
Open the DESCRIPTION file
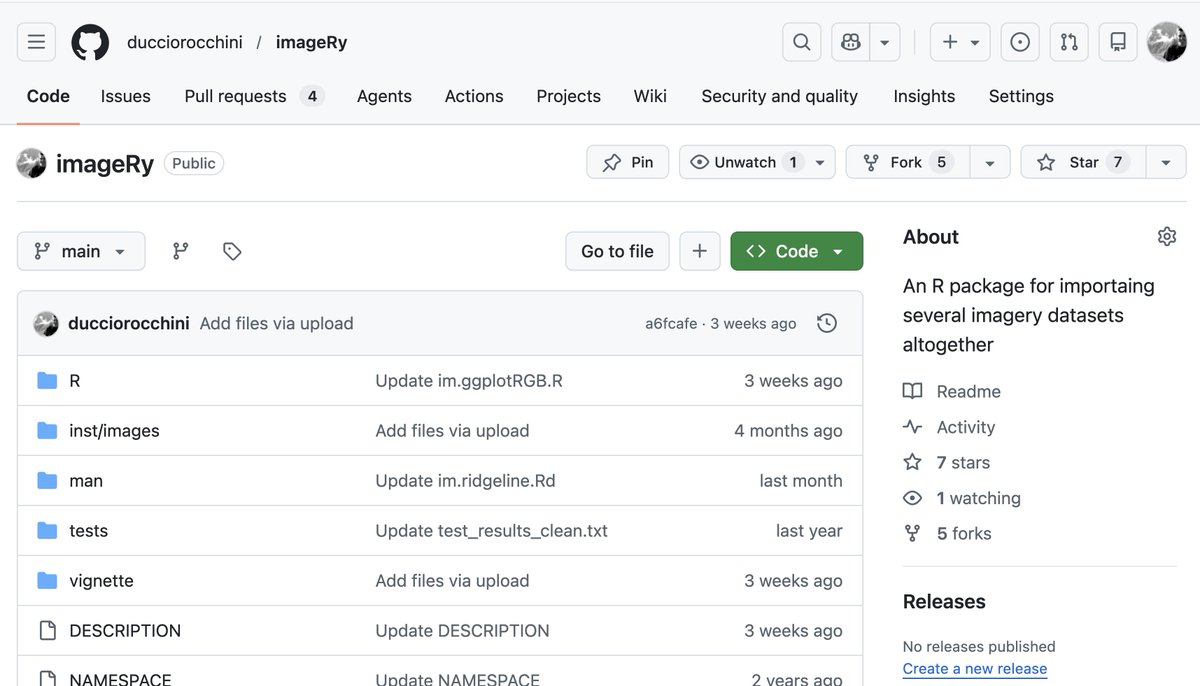coord(125,631)
